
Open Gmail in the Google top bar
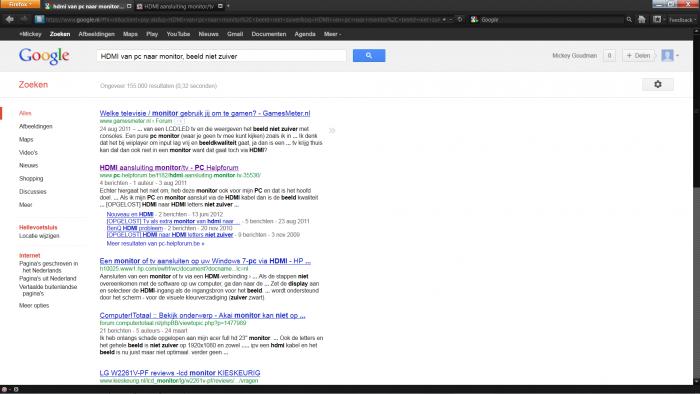point(235,34)
